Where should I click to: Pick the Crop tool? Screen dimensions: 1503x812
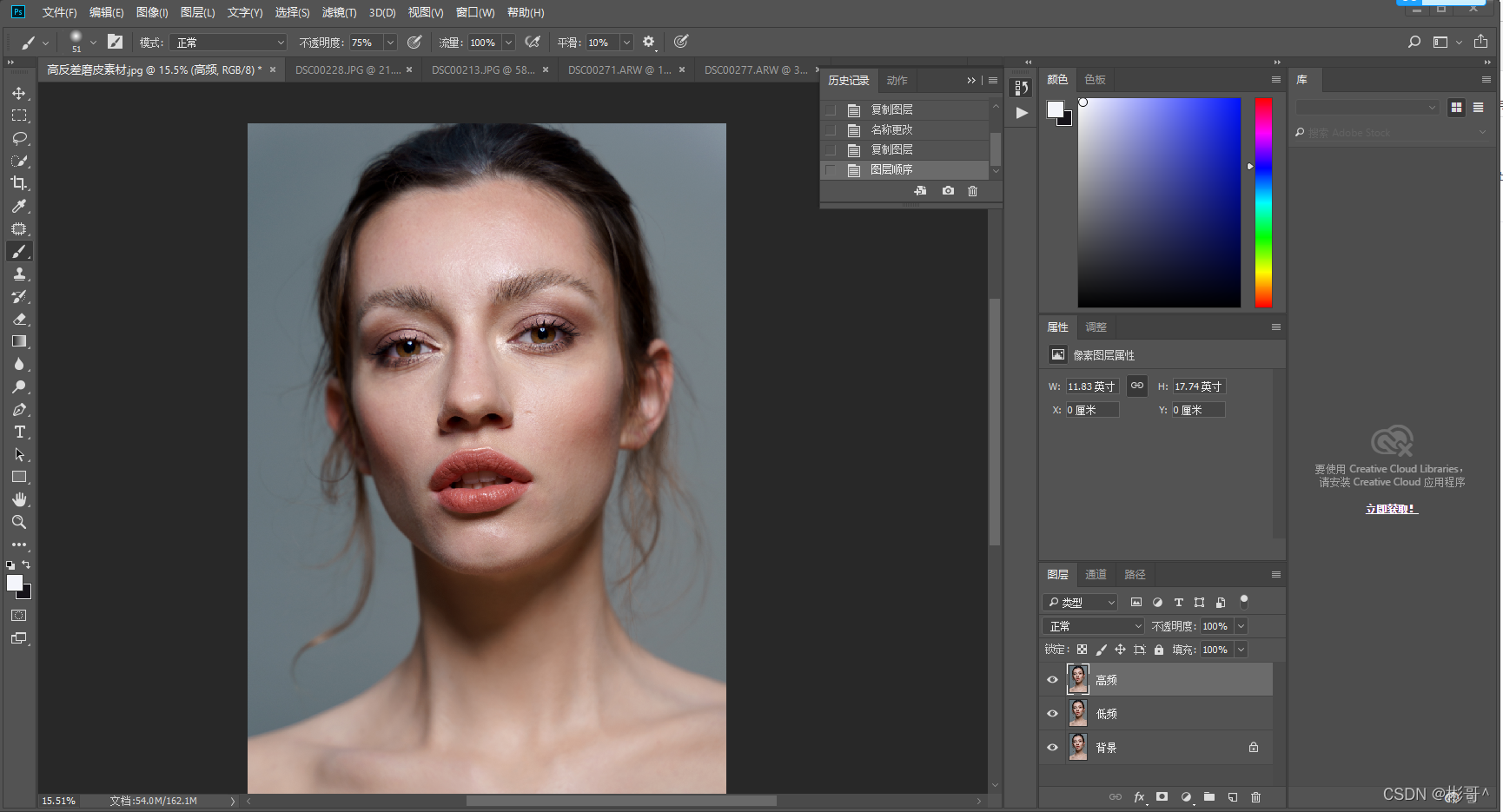click(18, 183)
